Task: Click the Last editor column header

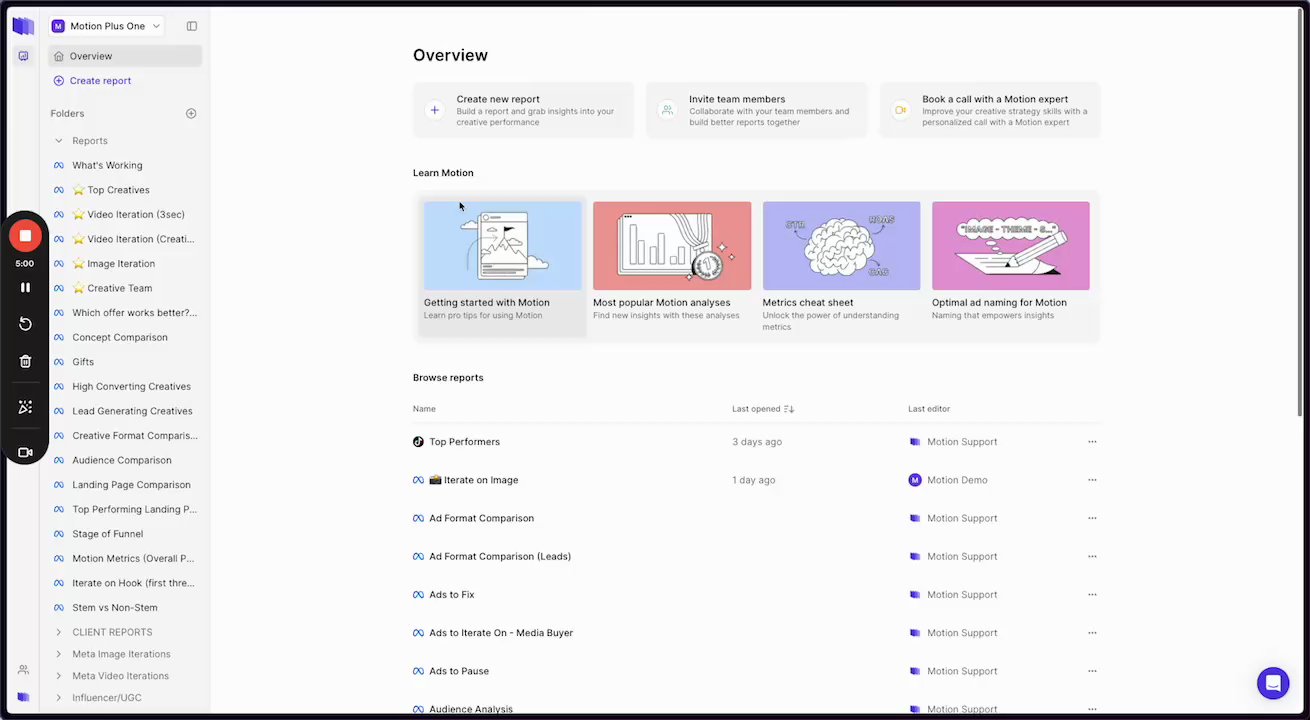Action: (x=929, y=409)
